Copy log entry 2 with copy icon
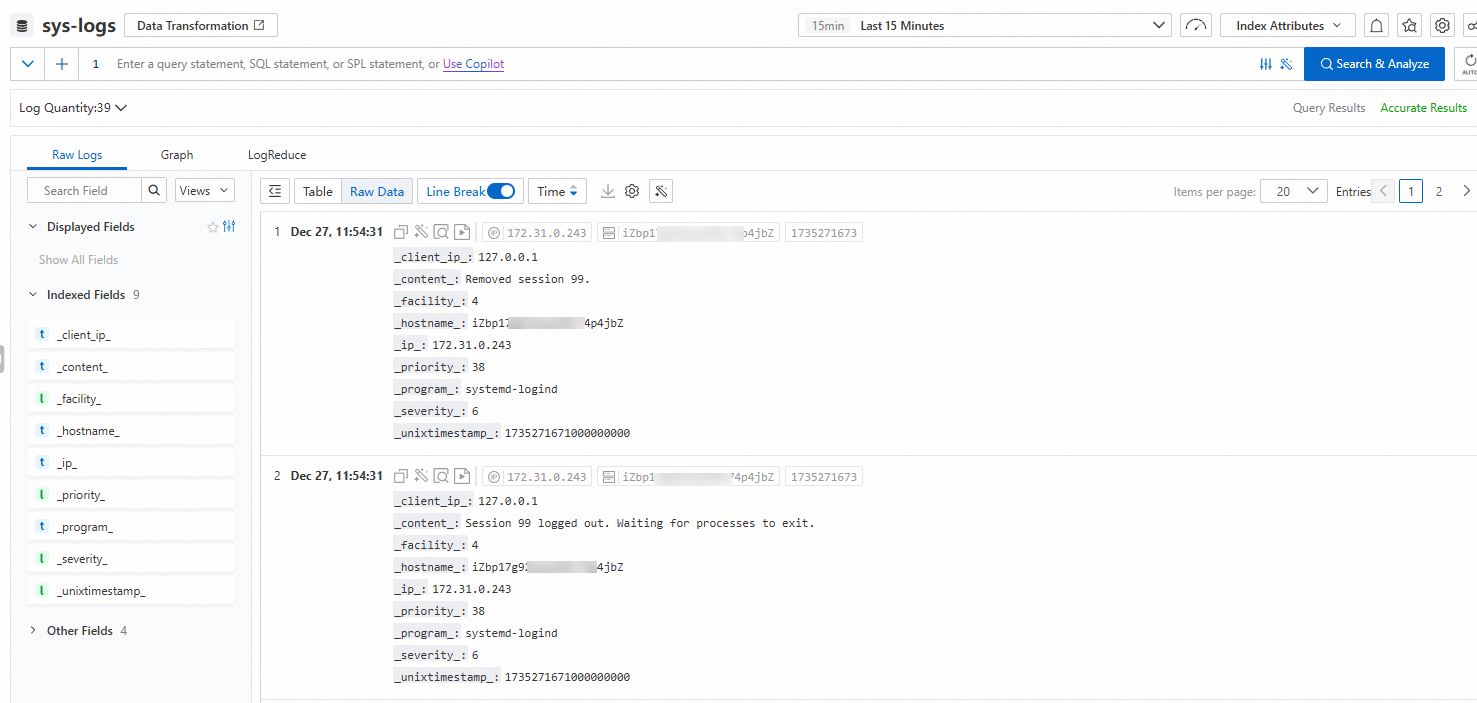Viewport: 1477px width, 703px height. pyautogui.click(x=401, y=476)
